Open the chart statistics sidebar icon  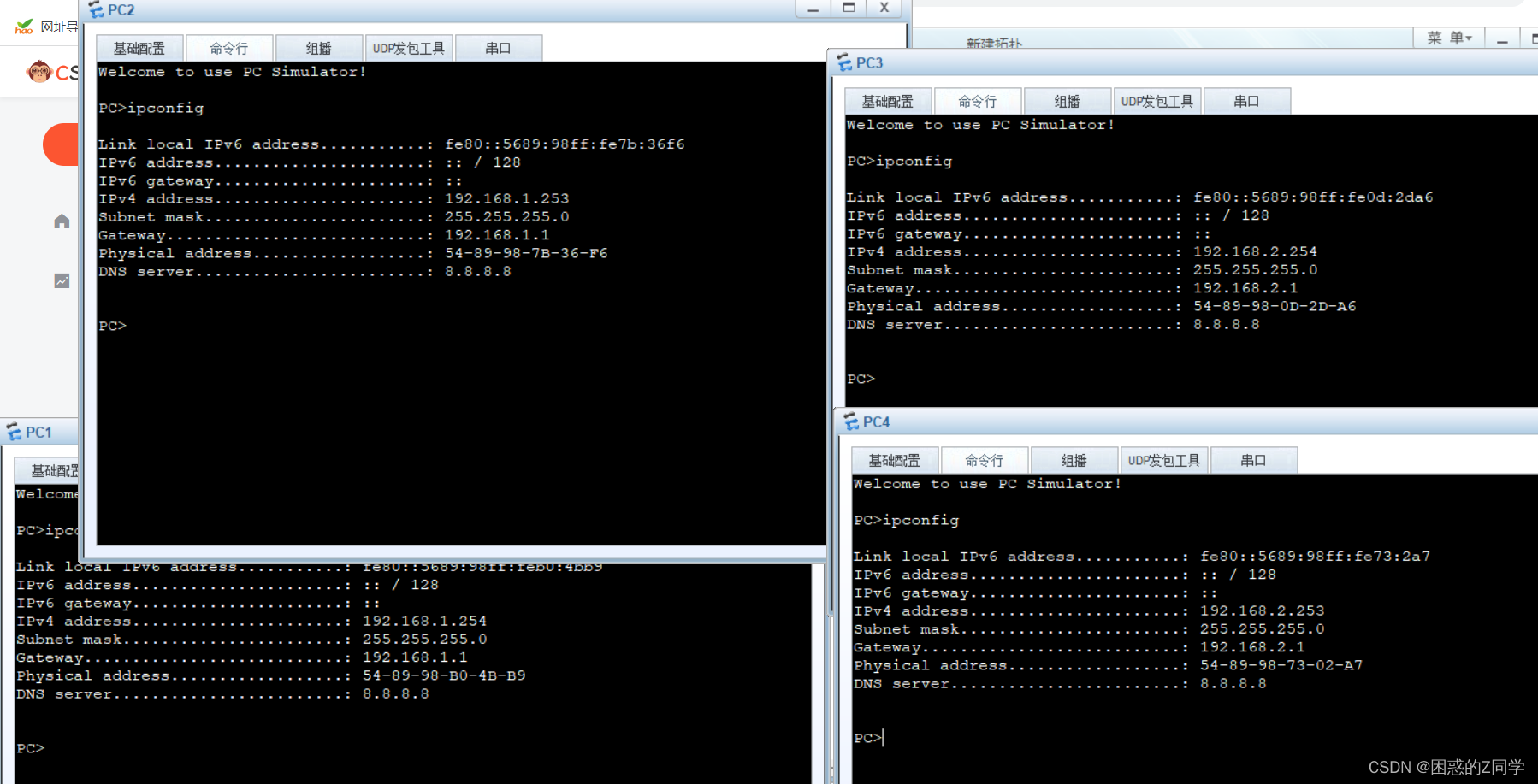click(x=62, y=280)
